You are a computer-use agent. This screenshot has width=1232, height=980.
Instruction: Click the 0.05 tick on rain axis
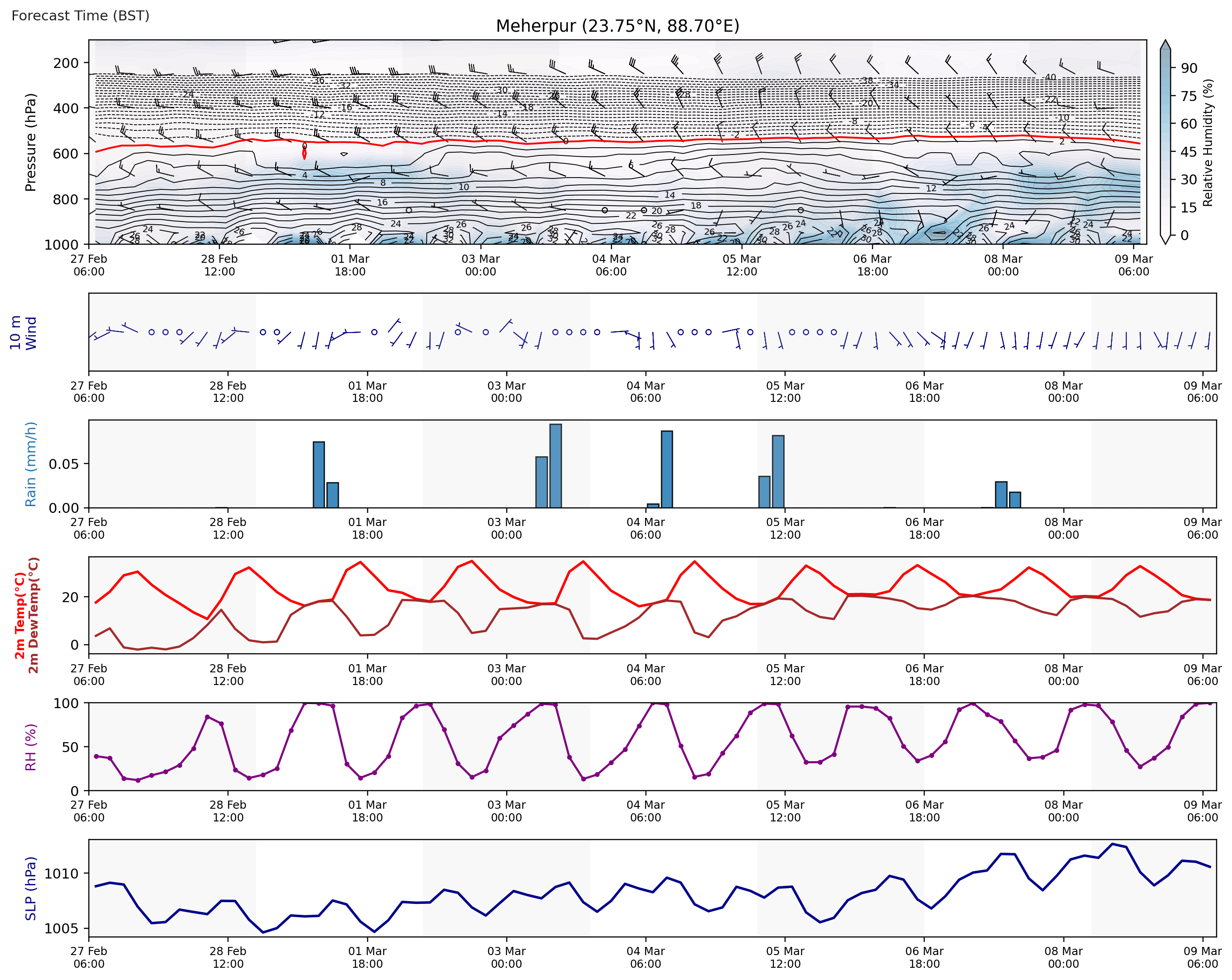(63, 464)
